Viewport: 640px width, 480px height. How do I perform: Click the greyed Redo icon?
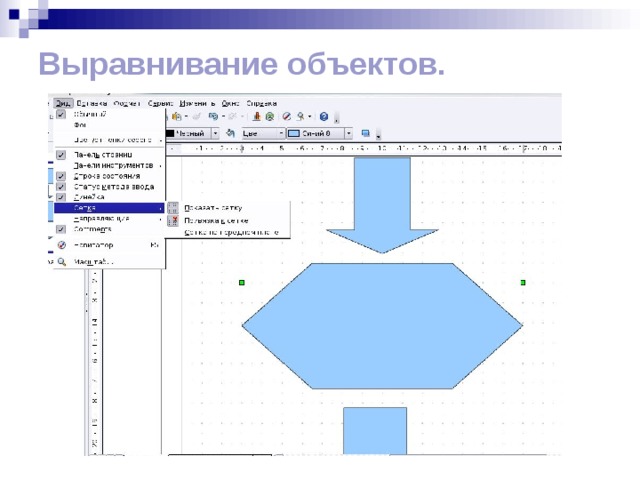click(233, 117)
